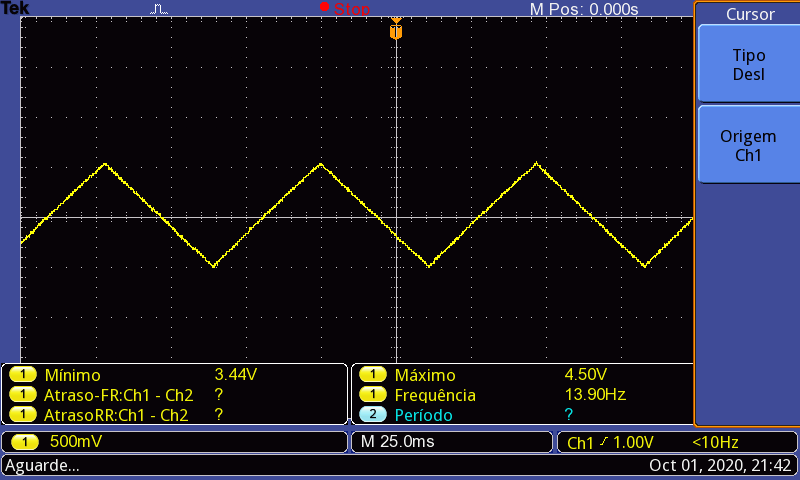Viewport: 800px width, 480px height.
Task: Click the Tek logo
Action: [x=15, y=8]
